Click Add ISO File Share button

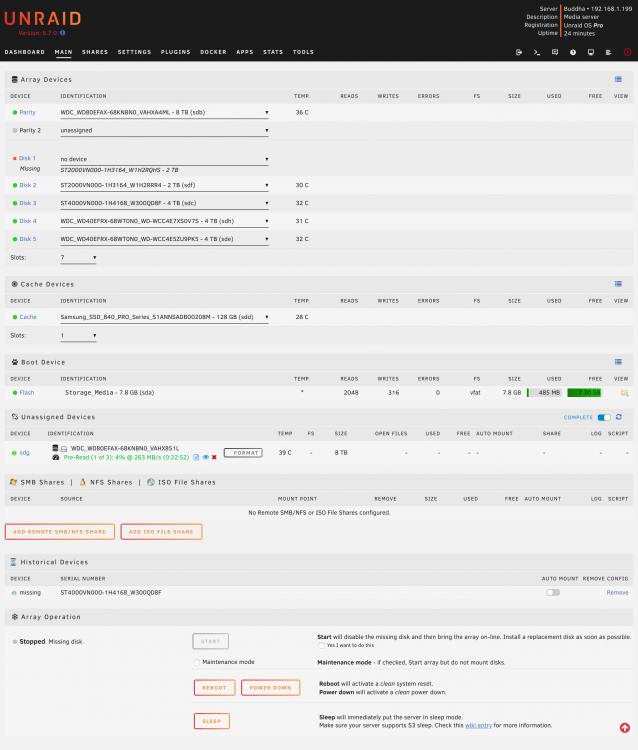tap(161, 532)
